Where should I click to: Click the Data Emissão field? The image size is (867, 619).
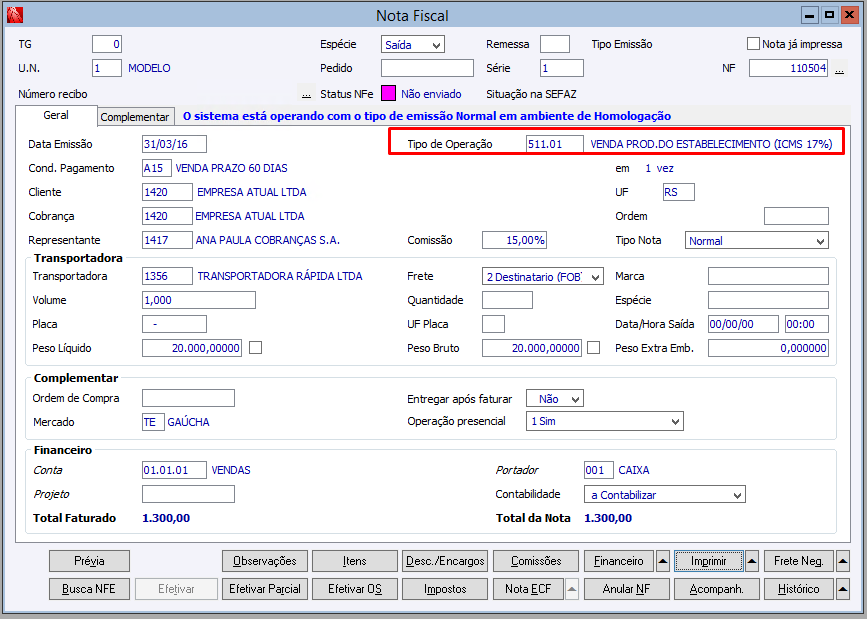pos(174,144)
